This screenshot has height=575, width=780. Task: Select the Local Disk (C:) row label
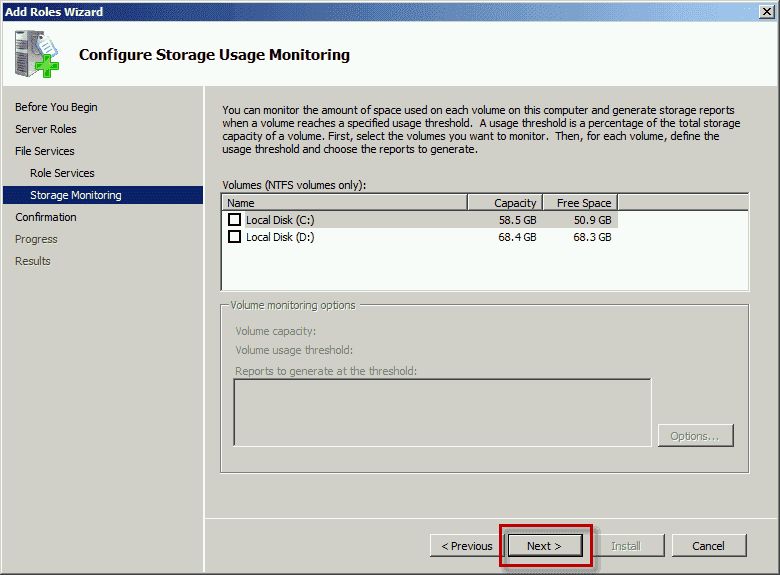click(x=280, y=220)
